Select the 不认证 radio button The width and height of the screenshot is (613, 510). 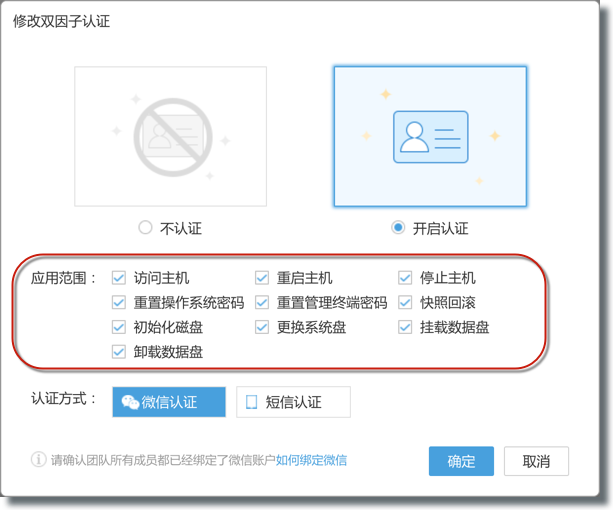(145, 227)
